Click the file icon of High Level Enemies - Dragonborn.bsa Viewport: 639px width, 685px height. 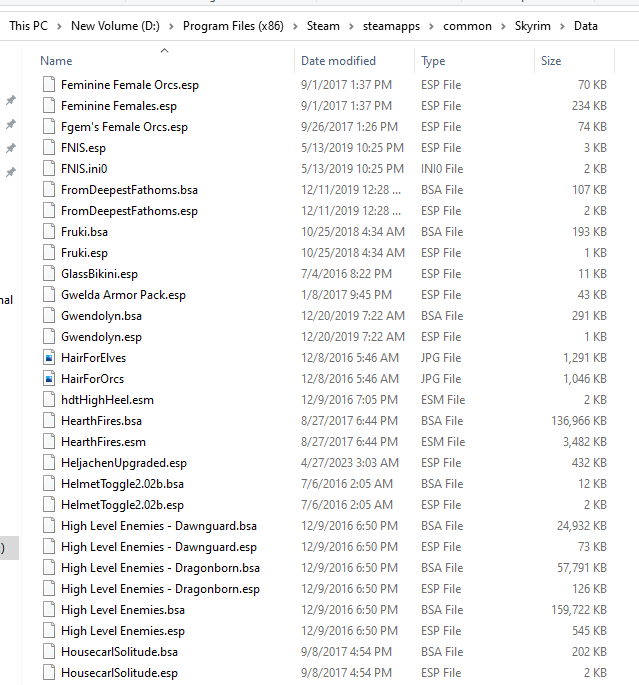[x=49, y=568]
